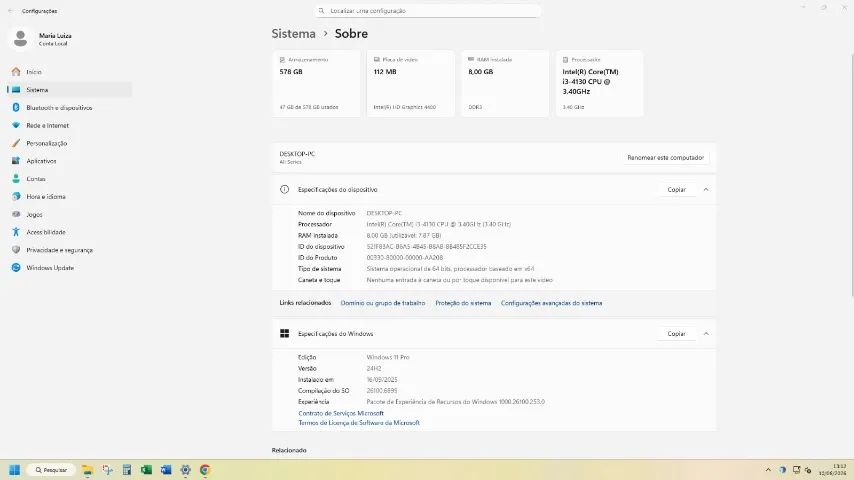
Task: Select the Sistema sidebar icon
Action: (16, 89)
